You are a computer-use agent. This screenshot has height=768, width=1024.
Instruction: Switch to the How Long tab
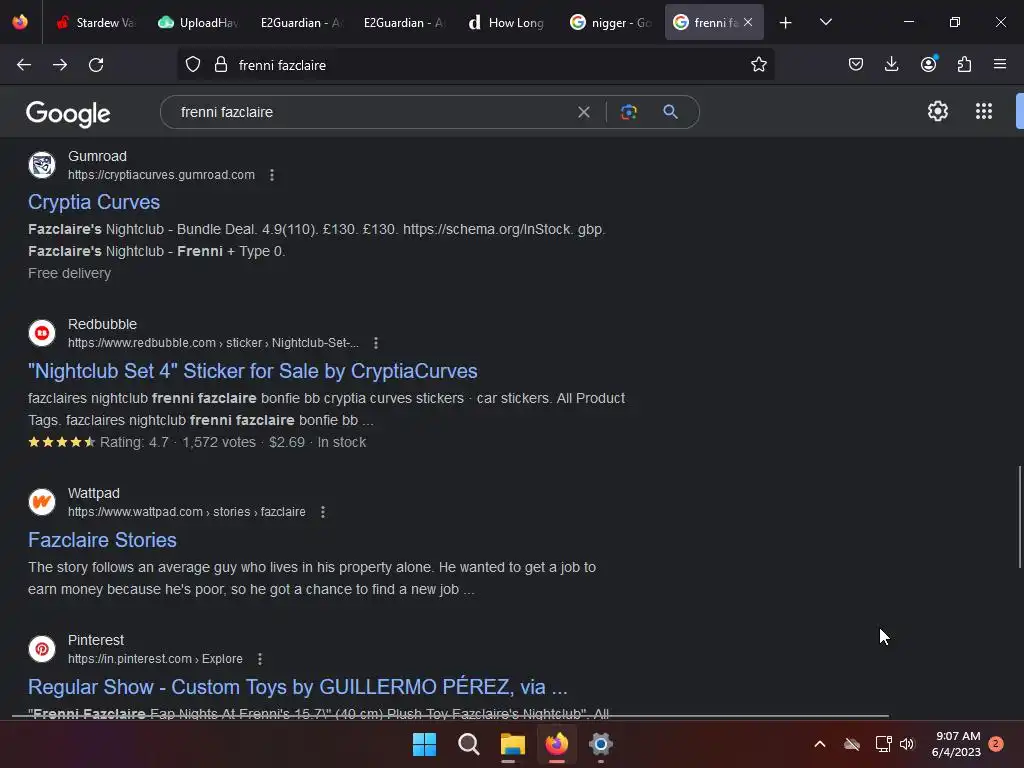click(507, 23)
